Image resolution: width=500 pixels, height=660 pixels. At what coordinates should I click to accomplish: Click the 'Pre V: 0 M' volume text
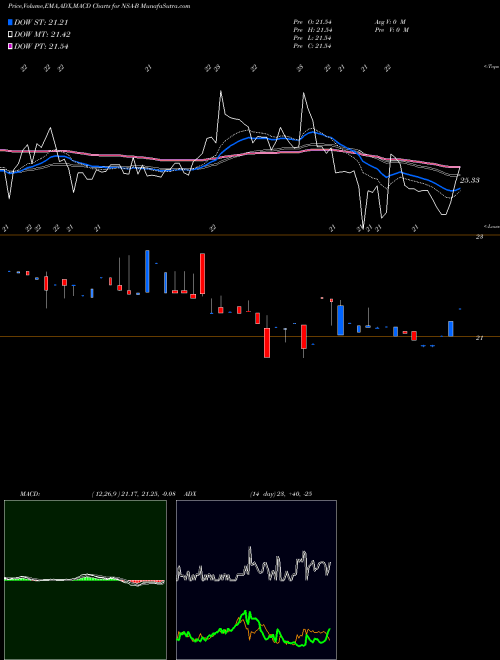(392, 30)
